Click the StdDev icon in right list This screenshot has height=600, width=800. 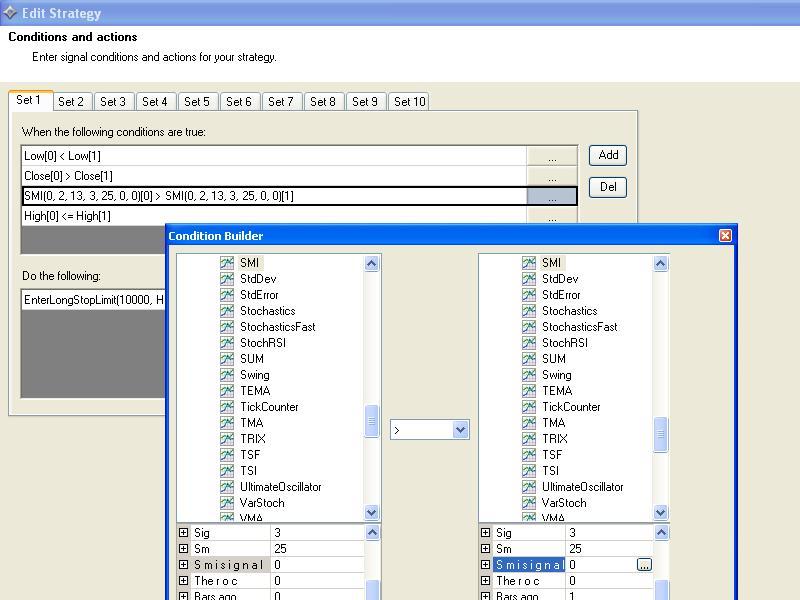529,279
